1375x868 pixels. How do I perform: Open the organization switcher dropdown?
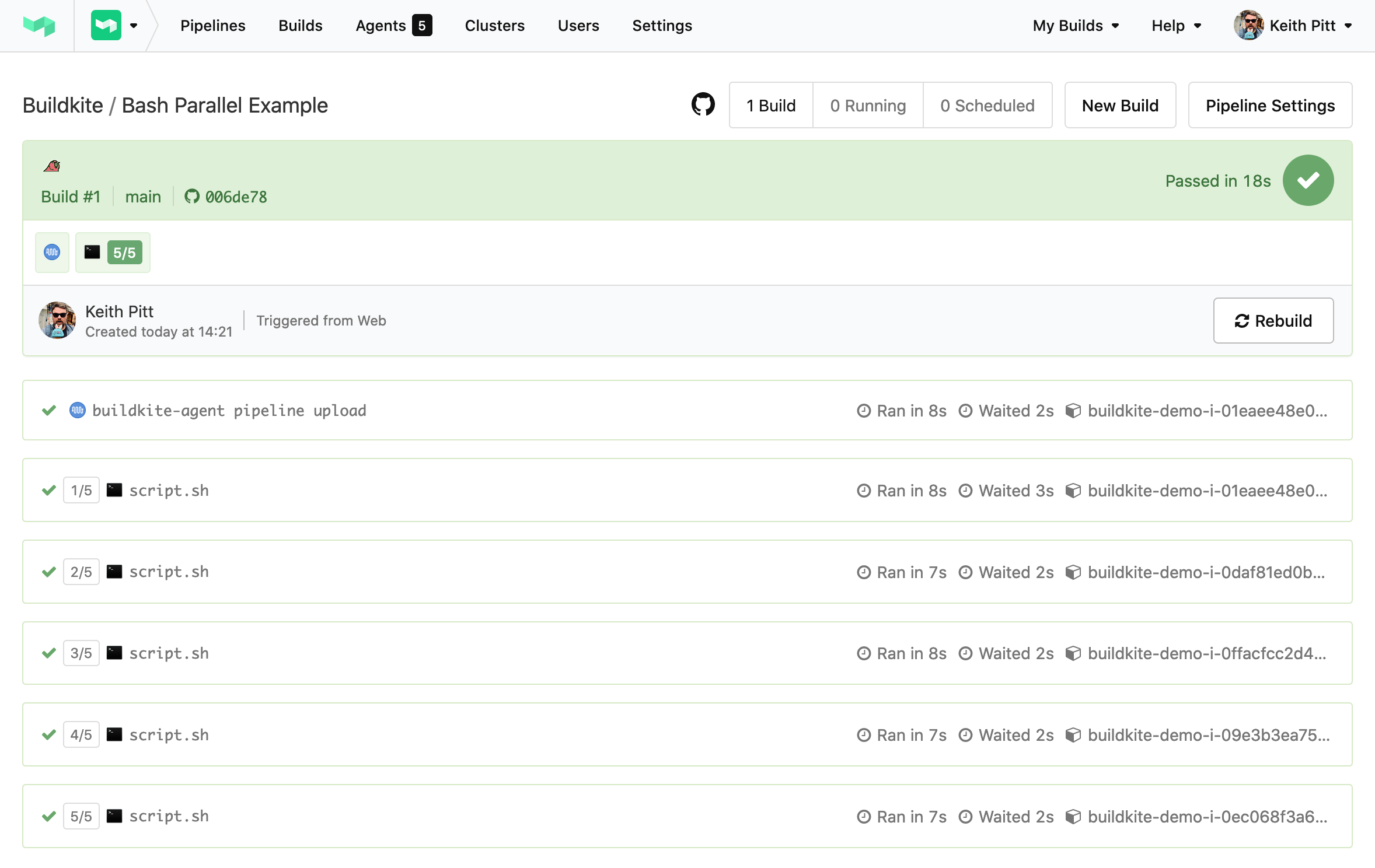point(114,26)
